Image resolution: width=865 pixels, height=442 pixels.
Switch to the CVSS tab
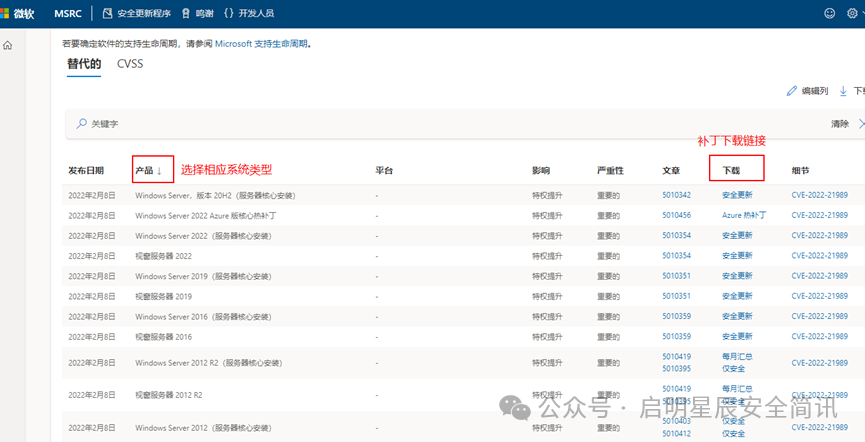[130, 64]
